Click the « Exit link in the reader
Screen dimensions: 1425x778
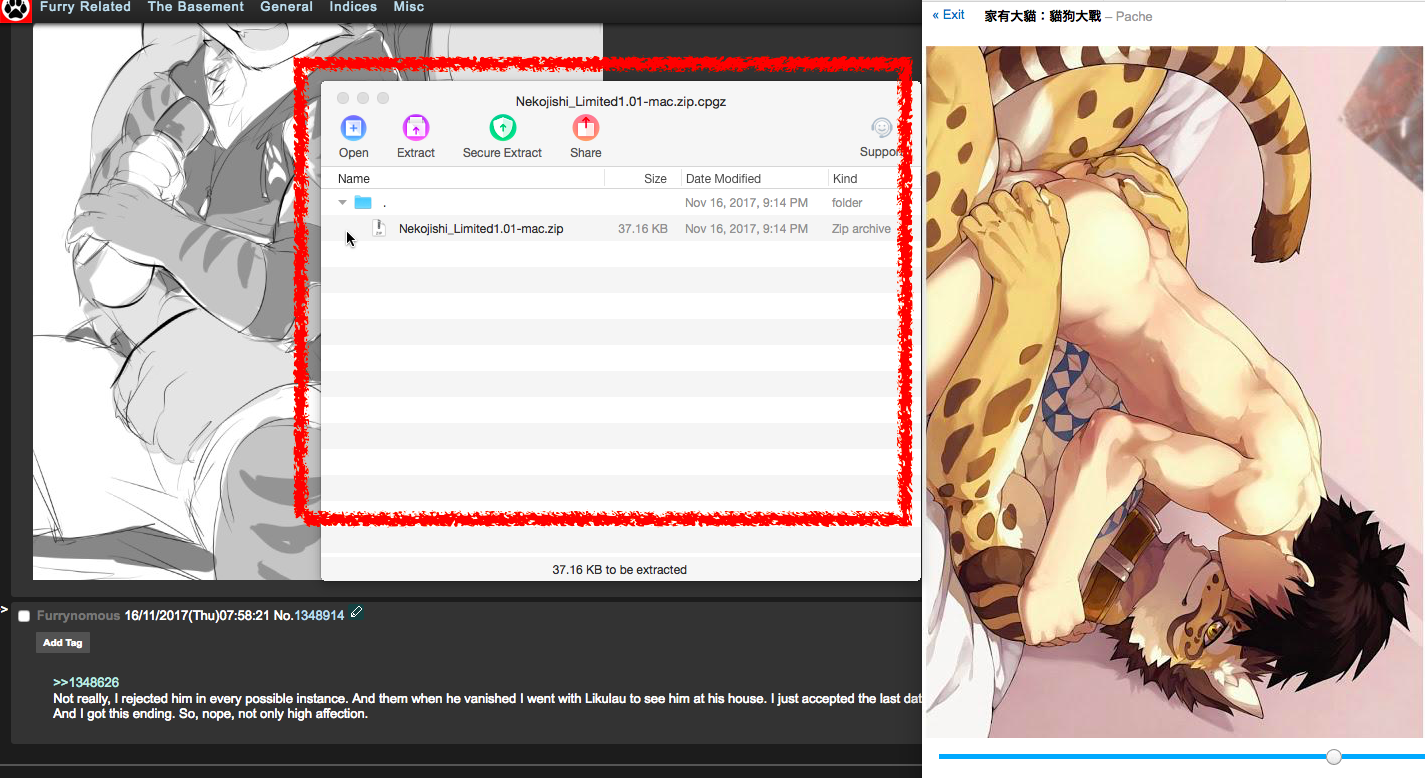(x=948, y=15)
